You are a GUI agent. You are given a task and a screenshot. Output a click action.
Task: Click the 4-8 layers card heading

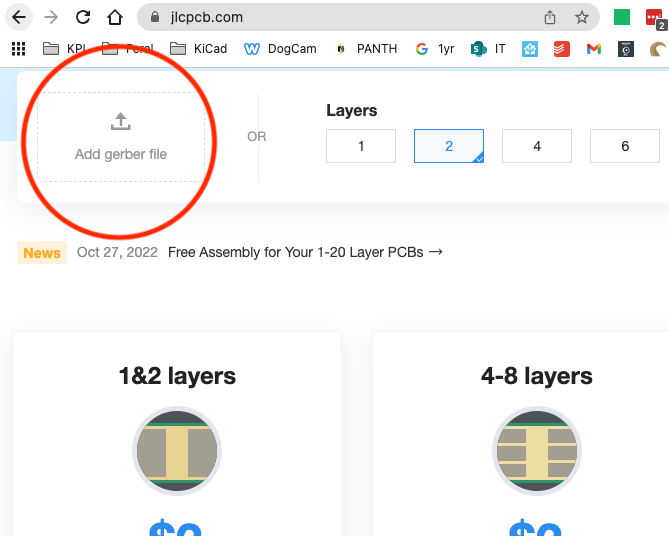537,376
